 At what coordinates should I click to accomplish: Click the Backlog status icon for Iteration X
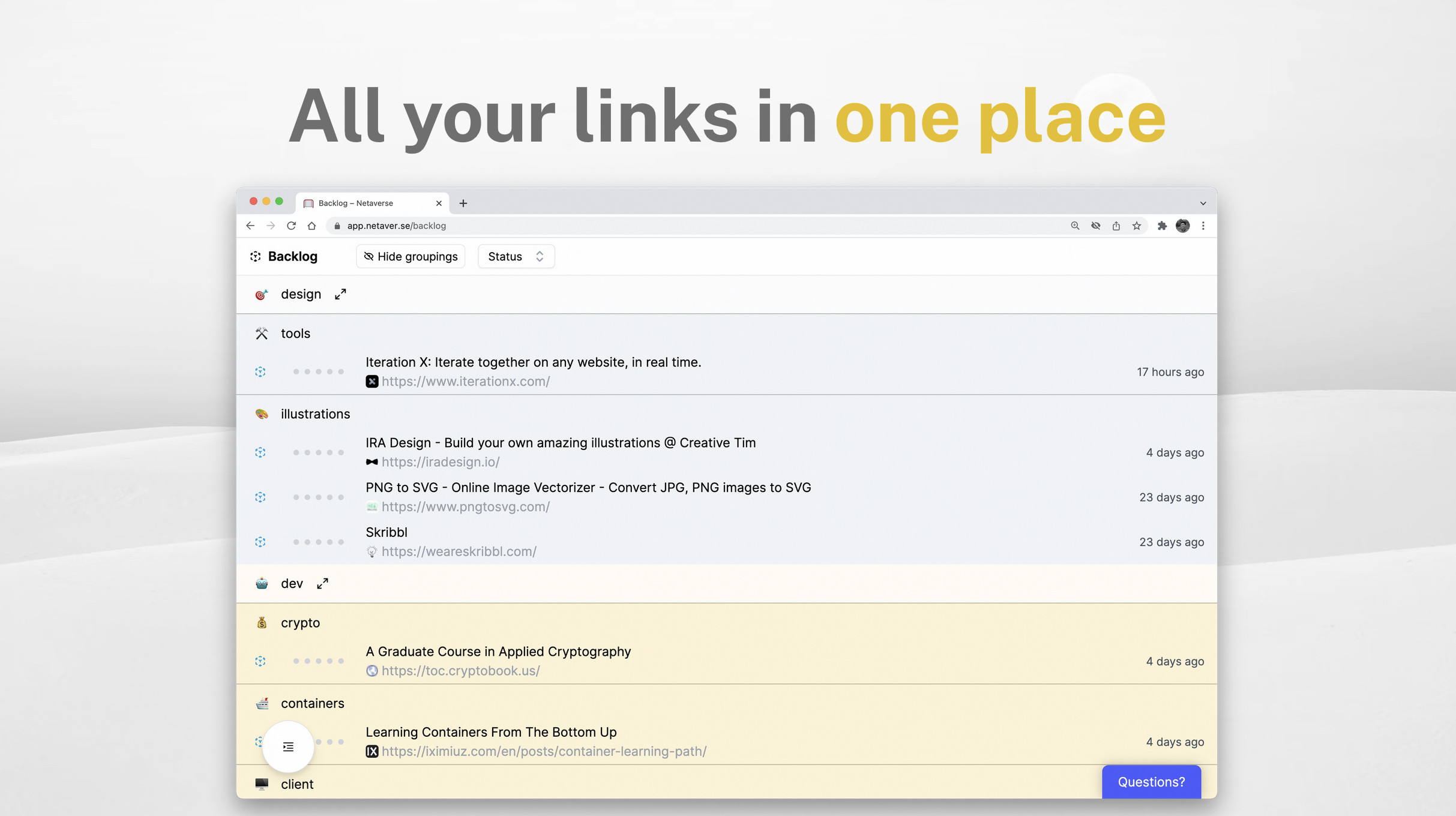260,372
